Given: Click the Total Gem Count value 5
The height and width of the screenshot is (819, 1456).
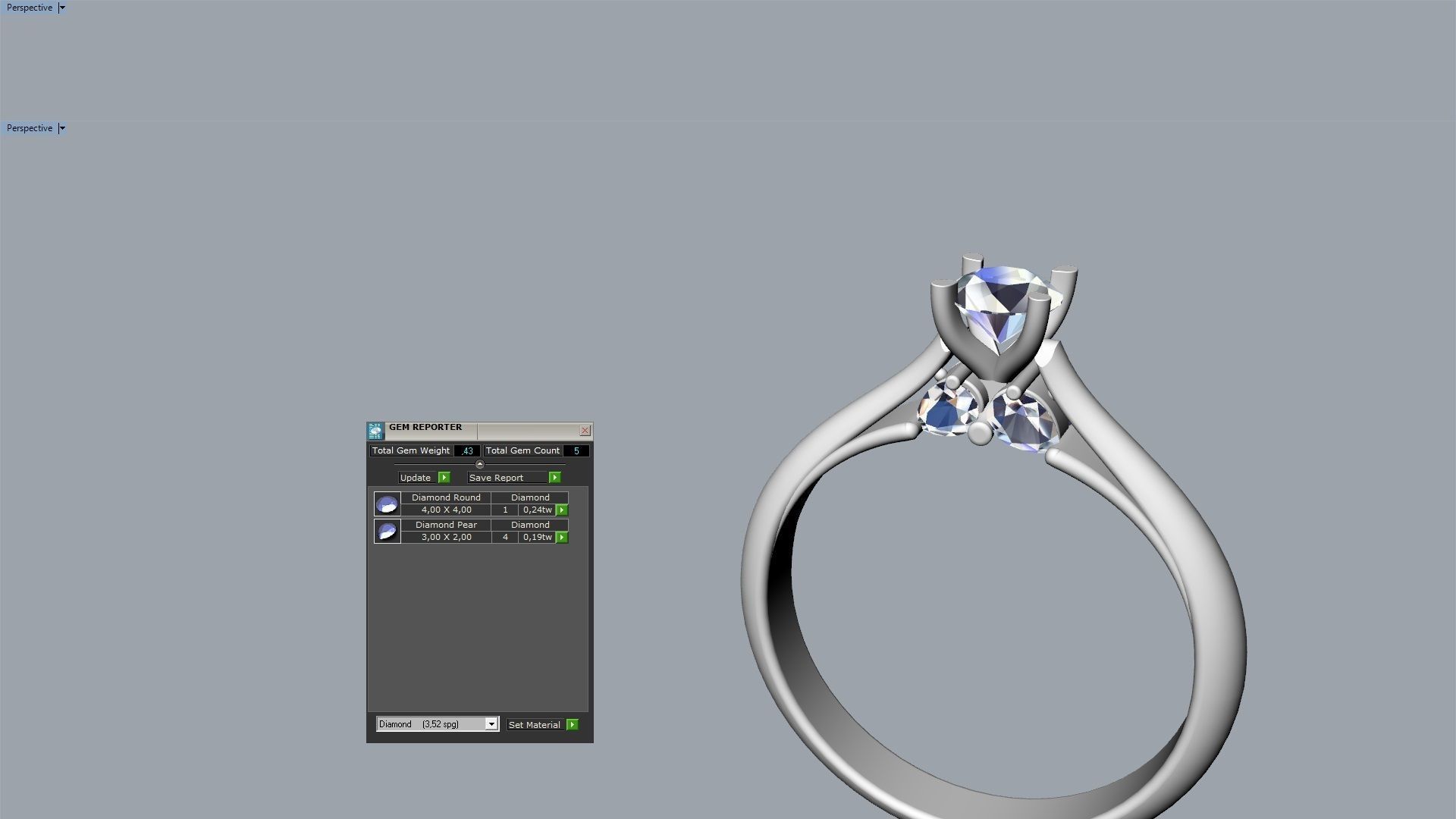Looking at the screenshot, I should [576, 450].
